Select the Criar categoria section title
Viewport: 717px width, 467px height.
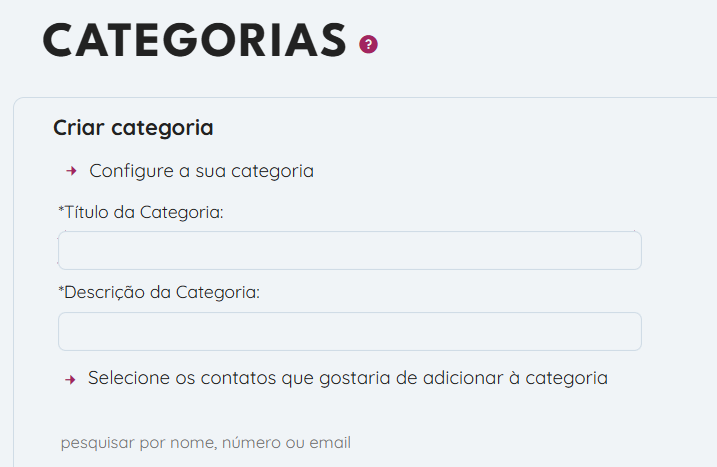pos(133,128)
